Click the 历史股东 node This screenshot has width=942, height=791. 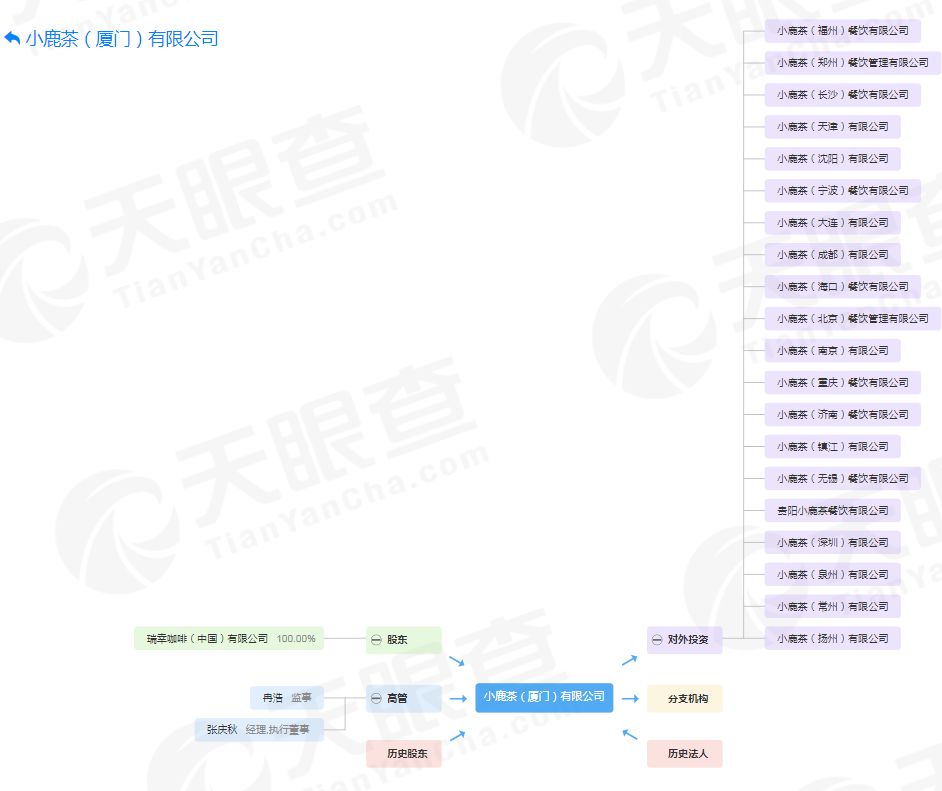404,753
